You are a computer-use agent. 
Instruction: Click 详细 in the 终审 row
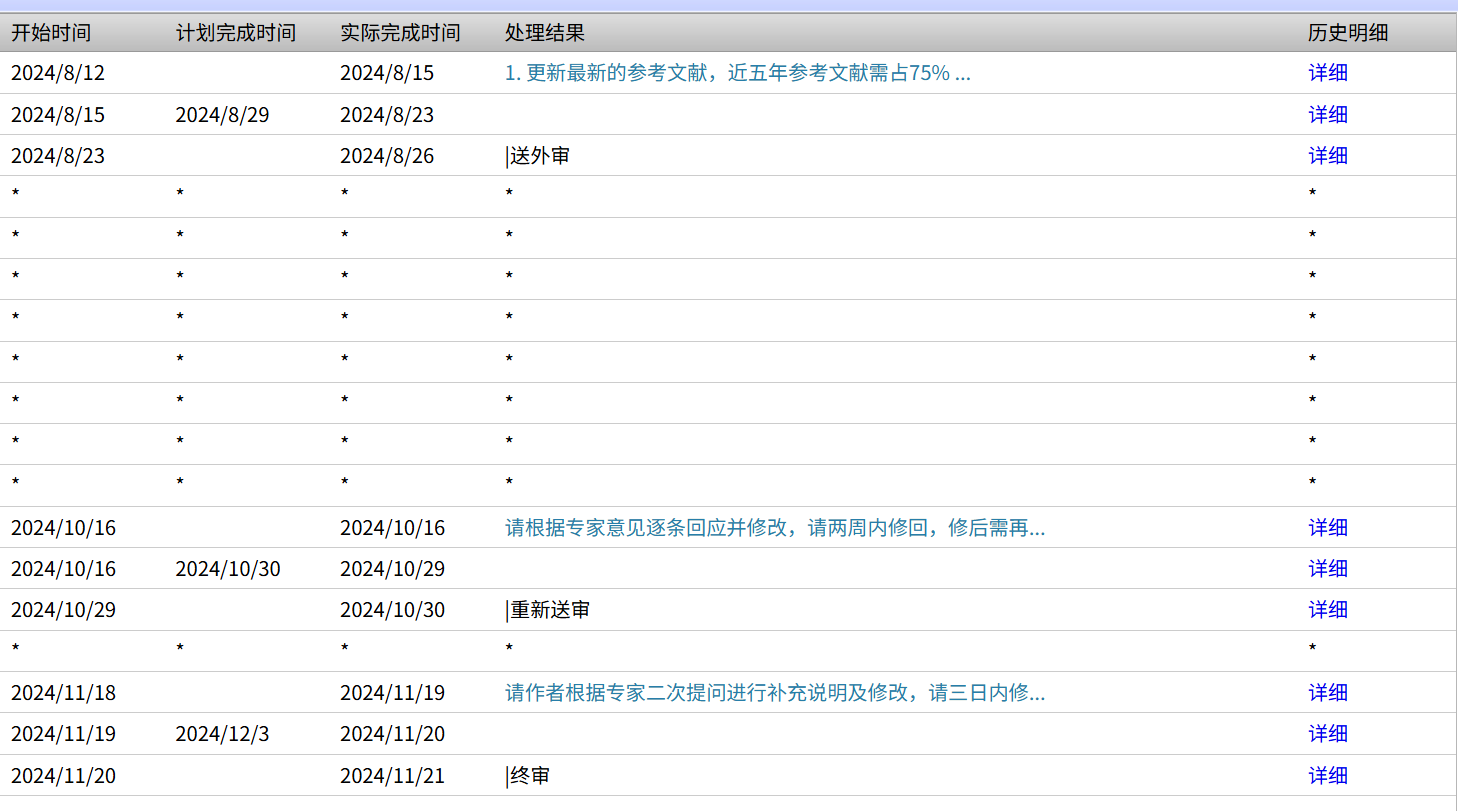click(x=1327, y=776)
